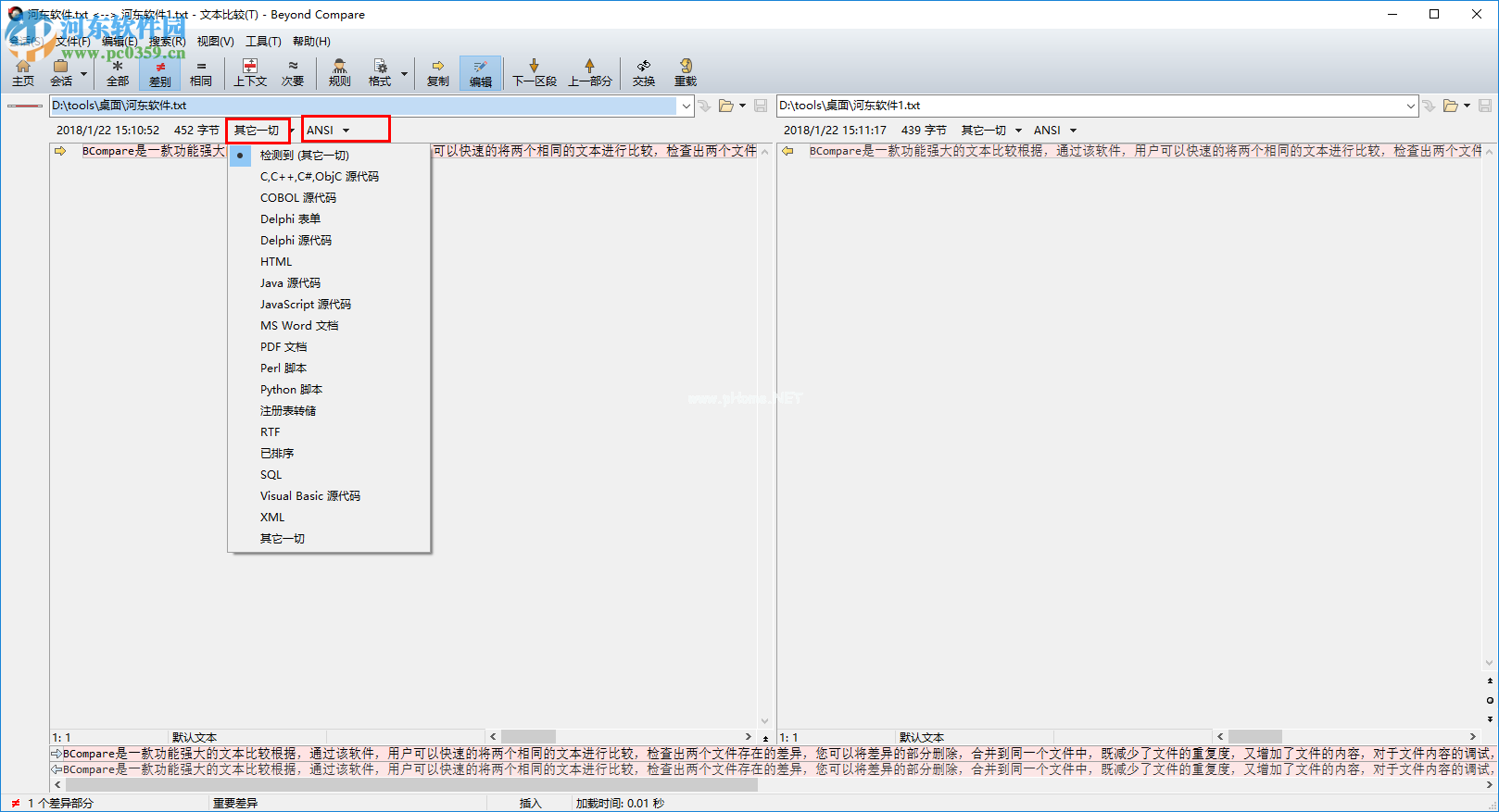Open the 工具(T) menu
This screenshot has height=812, width=1499.
point(263,42)
